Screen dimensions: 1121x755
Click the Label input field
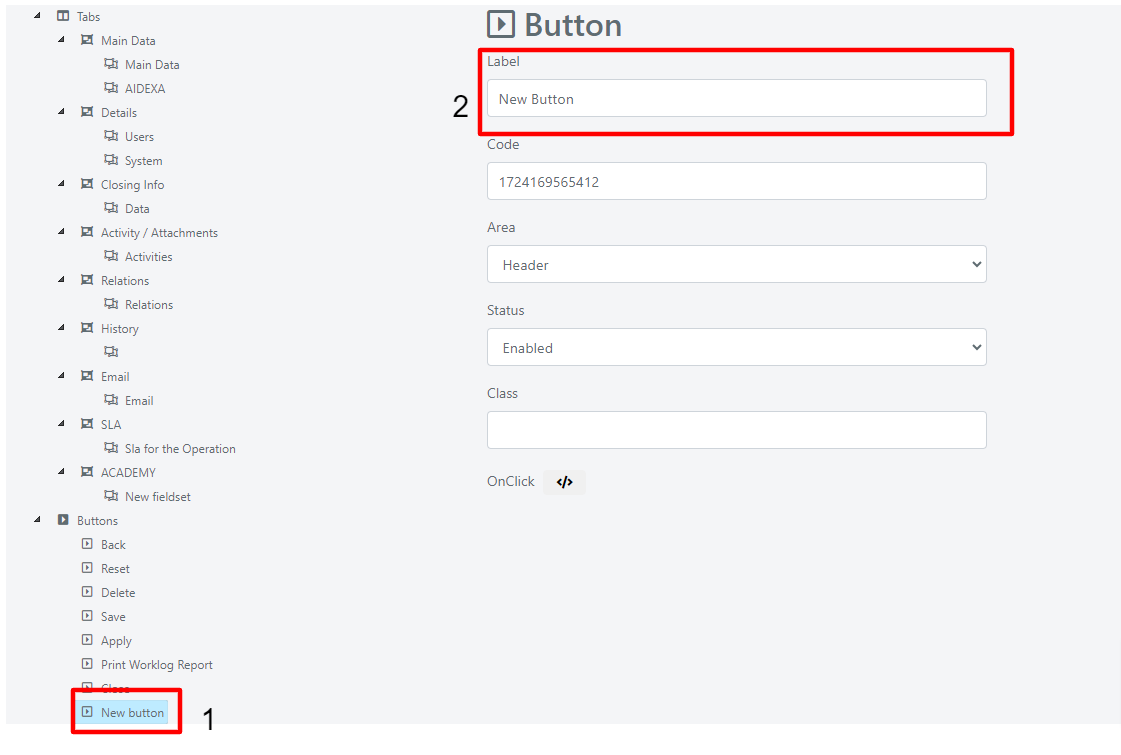pos(736,99)
